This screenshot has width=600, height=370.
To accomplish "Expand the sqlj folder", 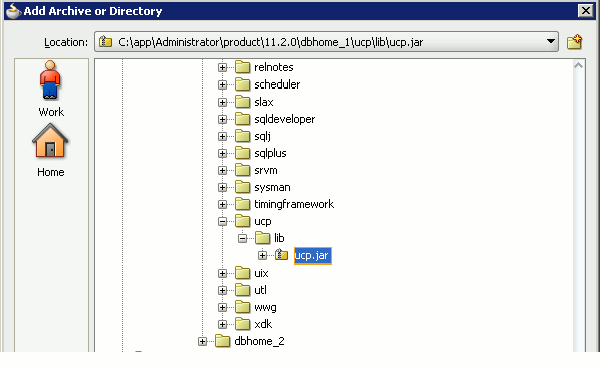I will (x=222, y=137).
